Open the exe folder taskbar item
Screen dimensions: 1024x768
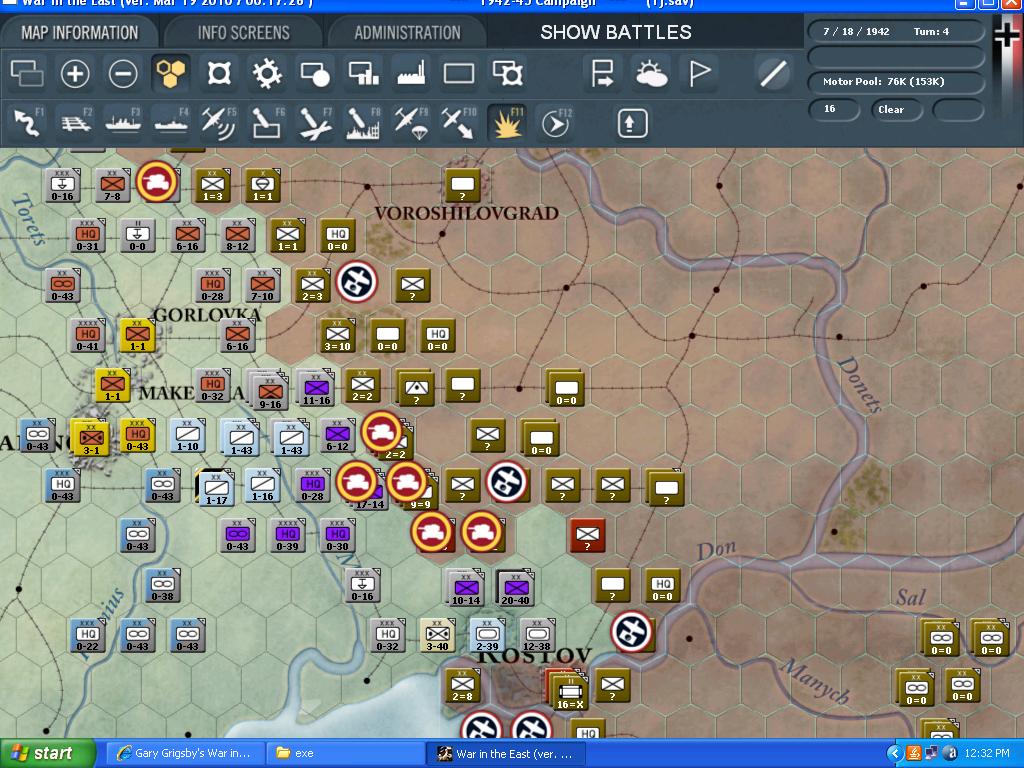(344, 754)
